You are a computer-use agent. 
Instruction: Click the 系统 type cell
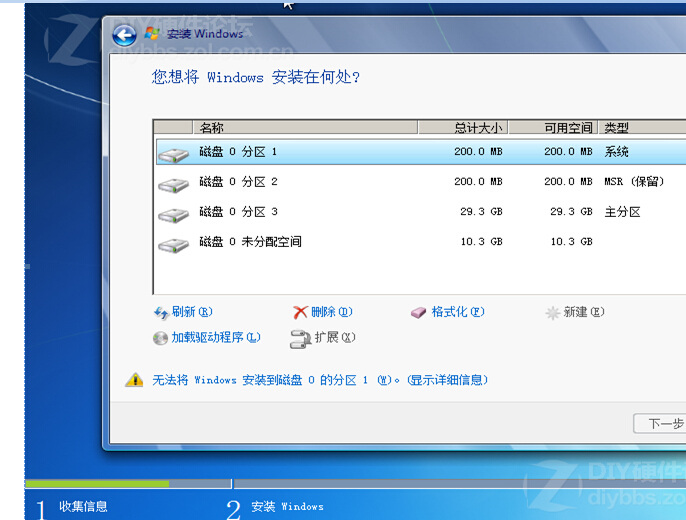(x=616, y=152)
